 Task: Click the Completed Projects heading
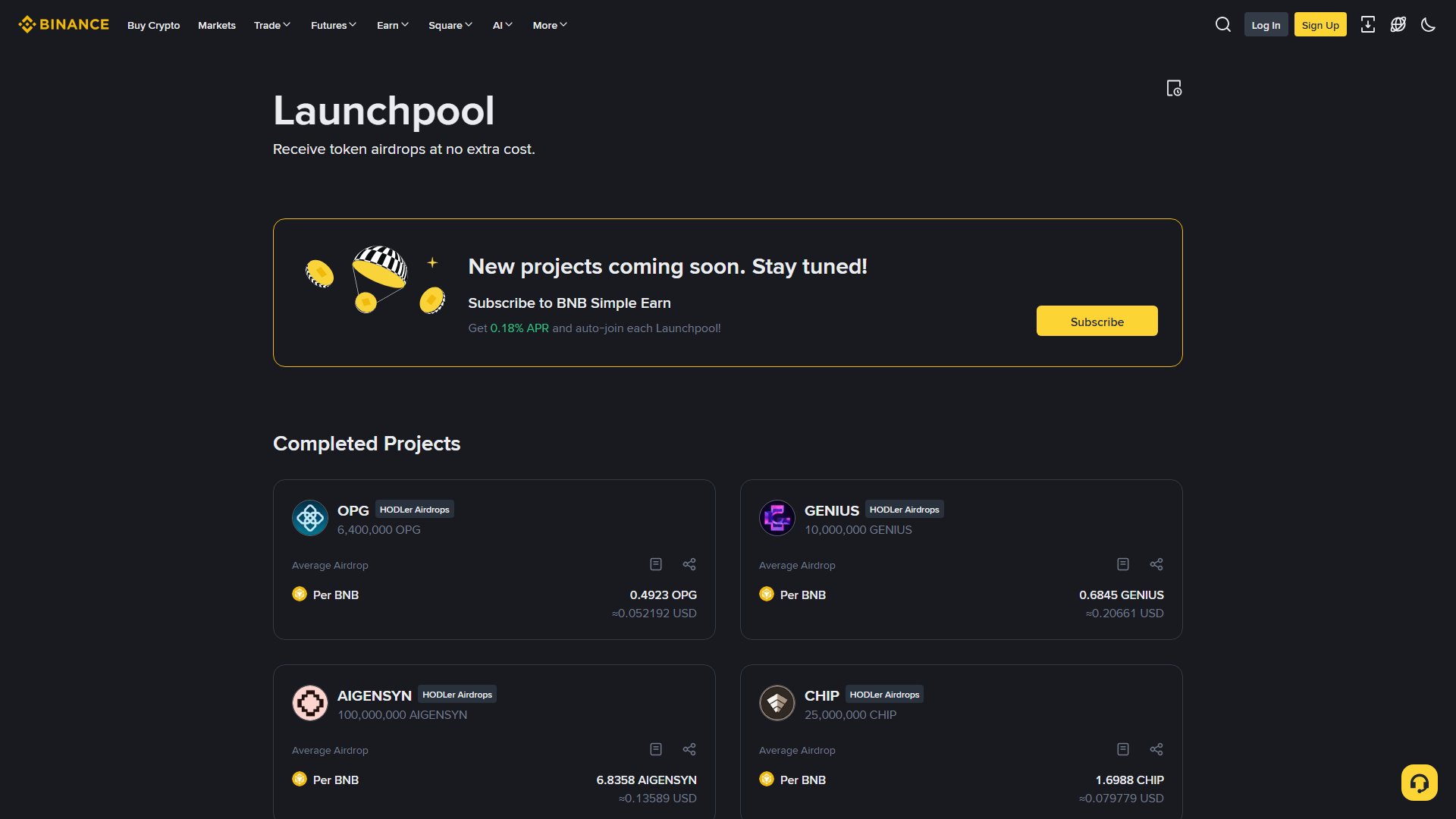point(367,444)
